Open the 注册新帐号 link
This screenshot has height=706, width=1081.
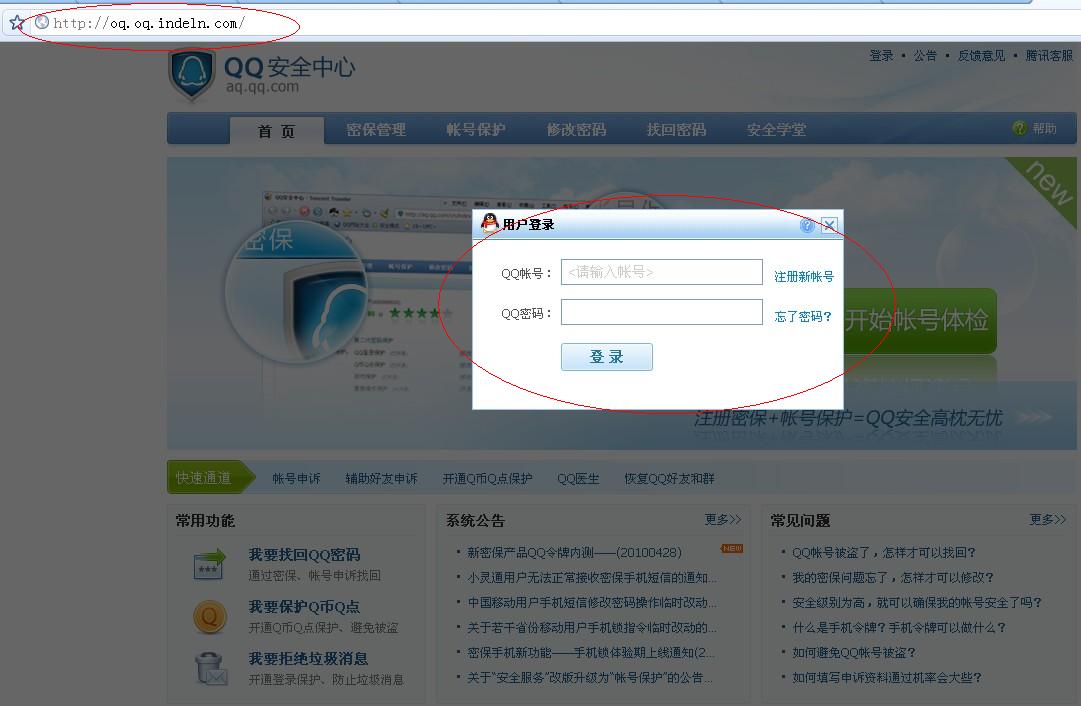click(803, 276)
